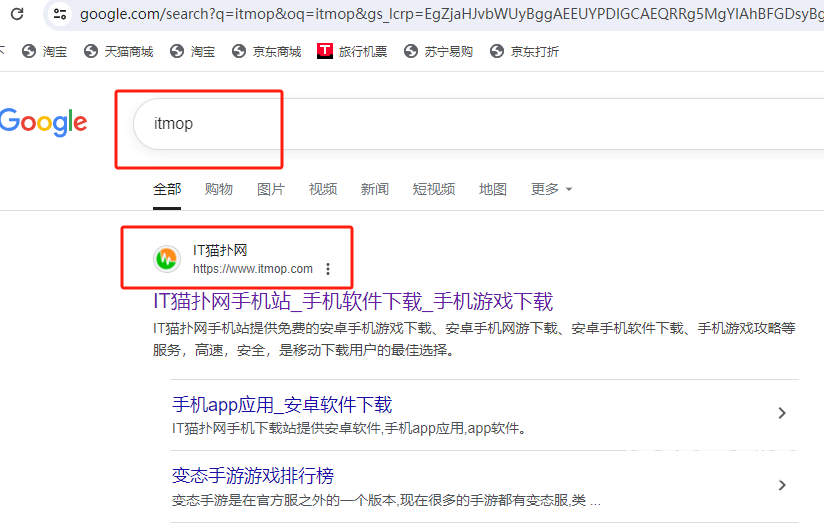Open site information icon in address bar
Screen dimensions: 824x530
(x=60, y=14)
